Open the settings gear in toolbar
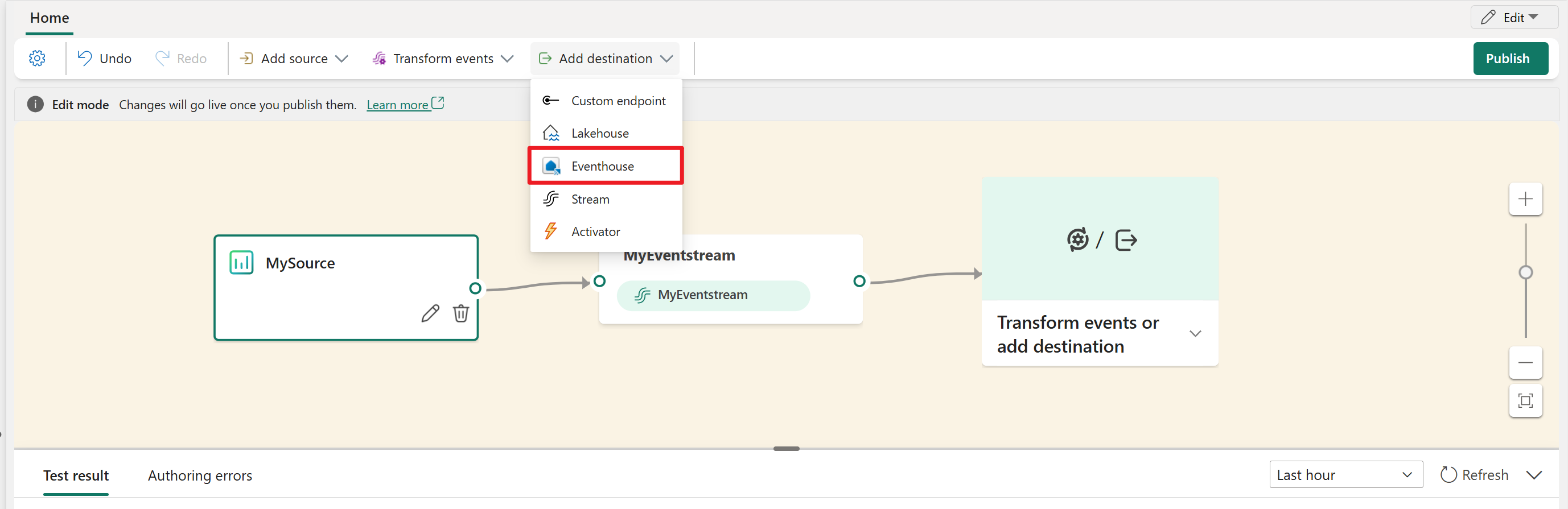The height and width of the screenshot is (509, 1568). tap(37, 59)
